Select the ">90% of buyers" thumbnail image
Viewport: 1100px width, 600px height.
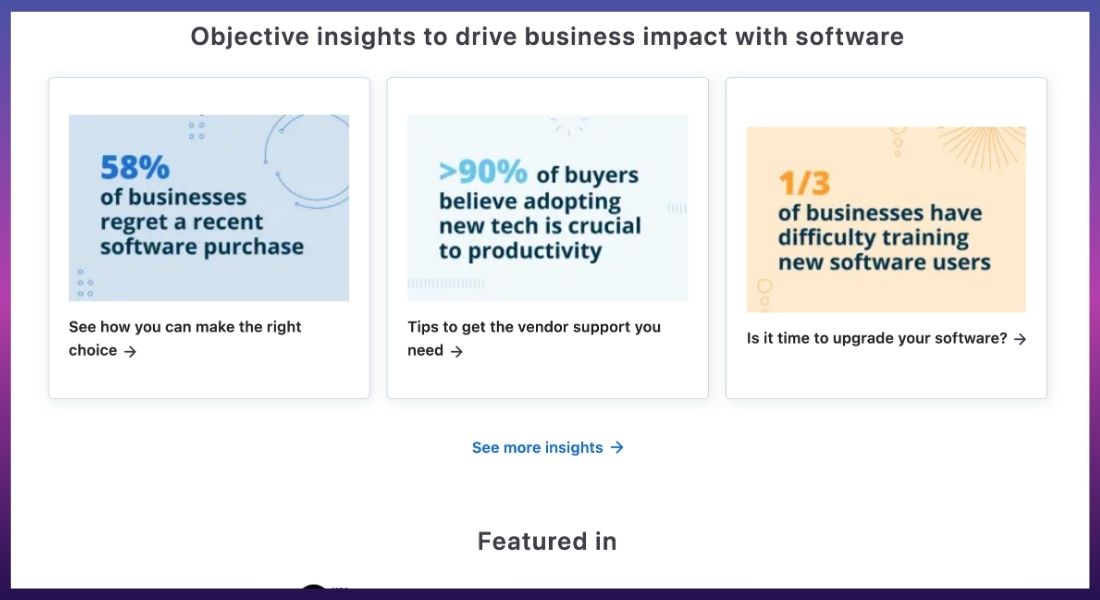tap(547, 208)
